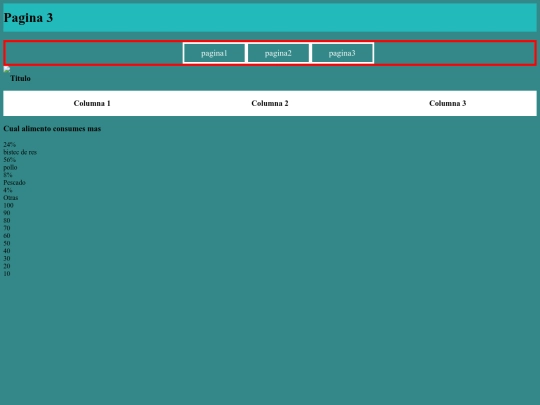Open the pagina2 navigation link
This screenshot has height=405, width=540.
(278, 53)
